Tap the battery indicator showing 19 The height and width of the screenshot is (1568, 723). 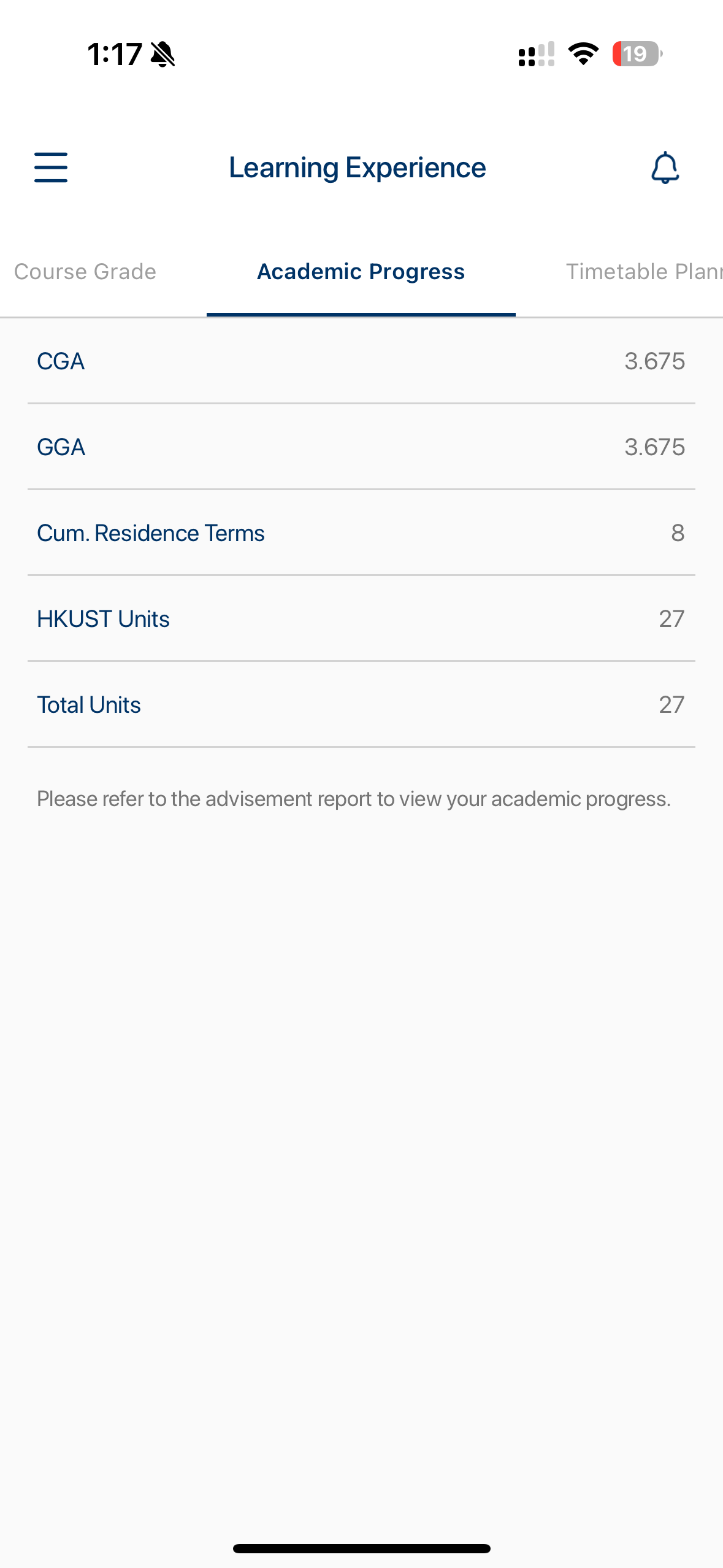click(637, 54)
